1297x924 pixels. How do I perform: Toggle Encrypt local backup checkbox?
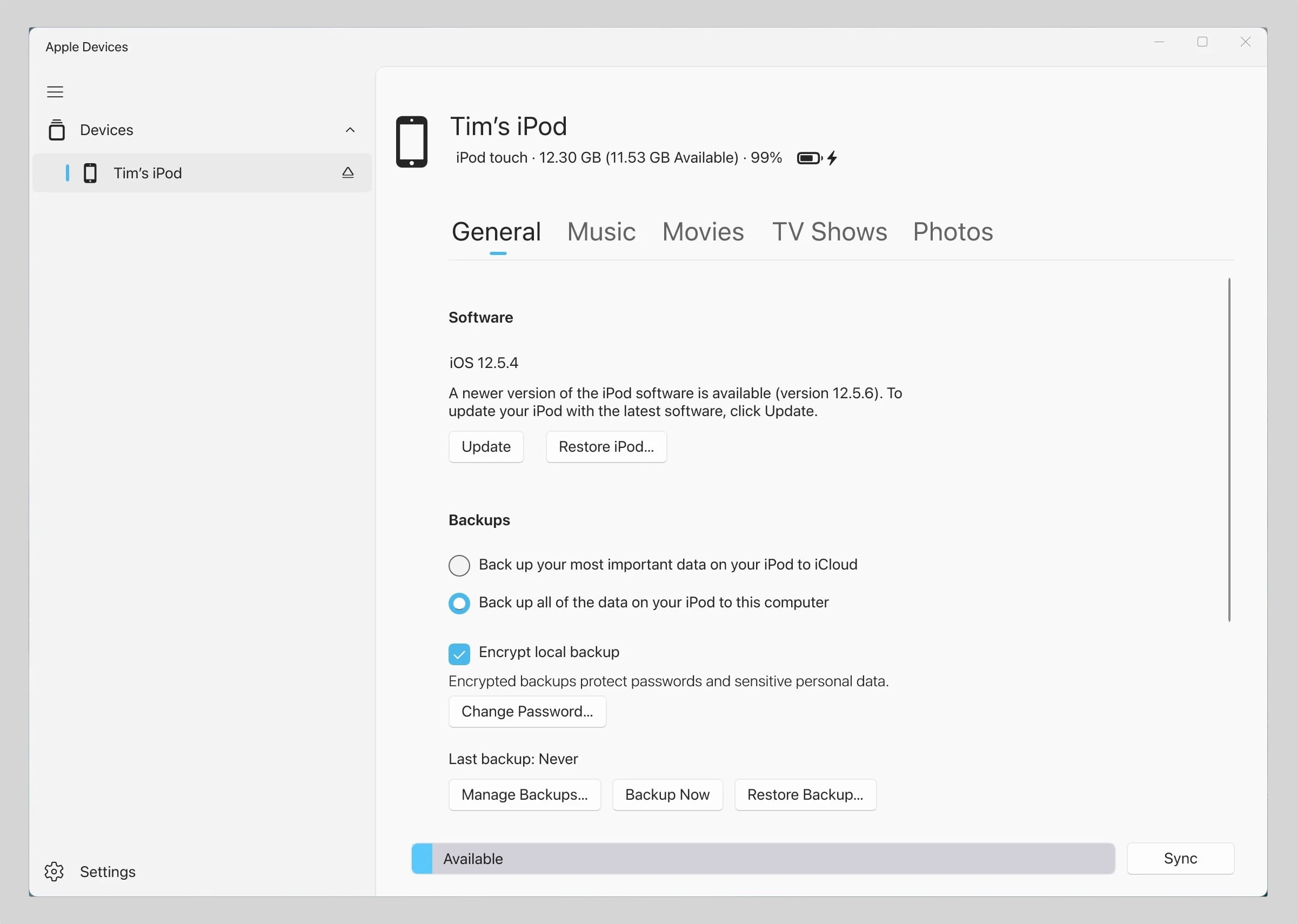pos(459,654)
